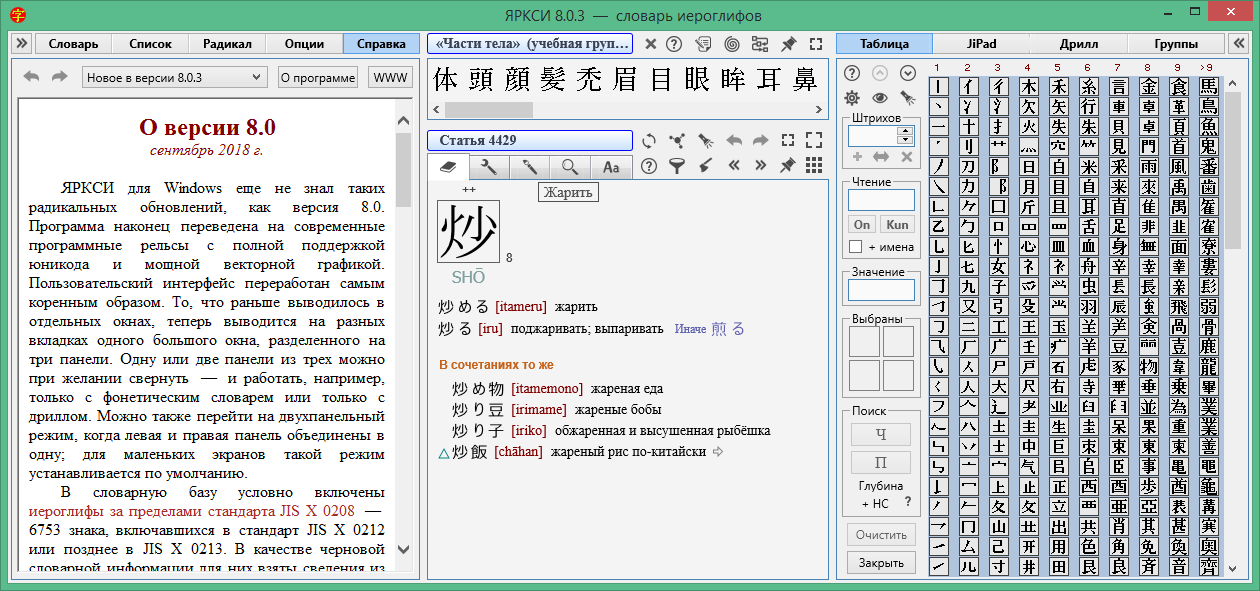1260x591 pixels.
Task: Go back with the article undo arrow
Action: [x=733, y=141]
